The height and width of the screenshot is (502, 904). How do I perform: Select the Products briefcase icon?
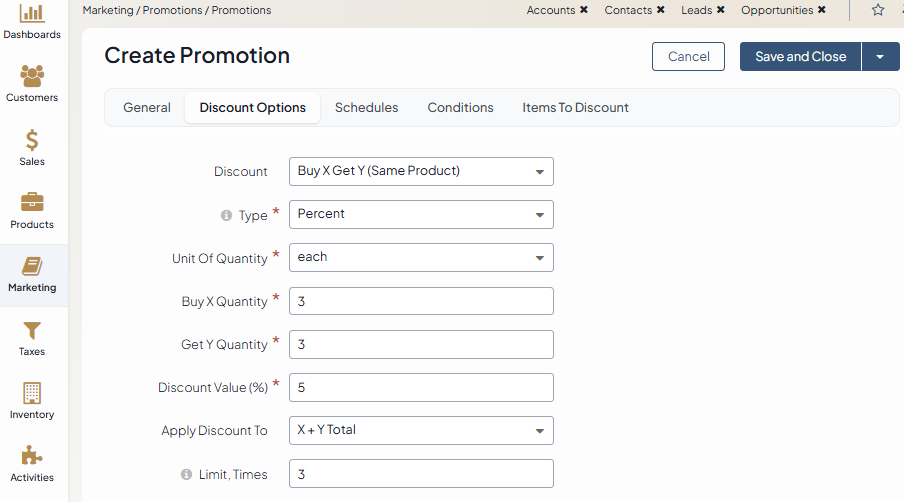[x=32, y=203]
